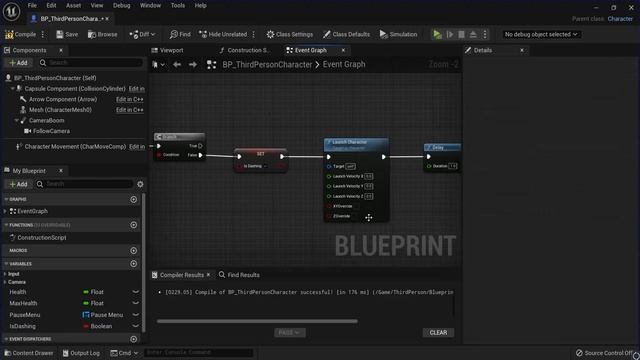Open the Asset menu
The image size is (640, 360).
click(x=73, y=6)
